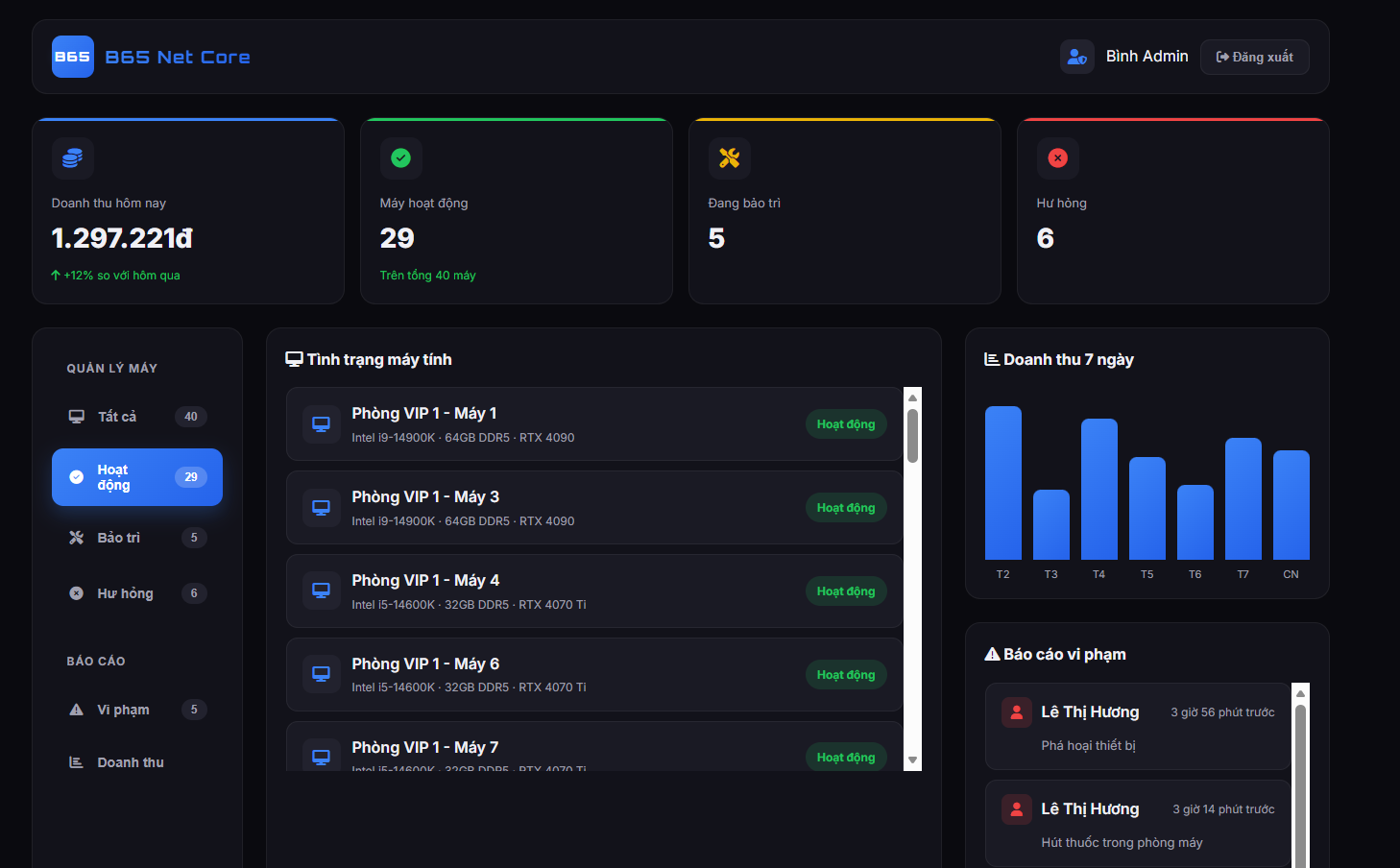Click the T2 bar in revenue chart

coord(1002,483)
